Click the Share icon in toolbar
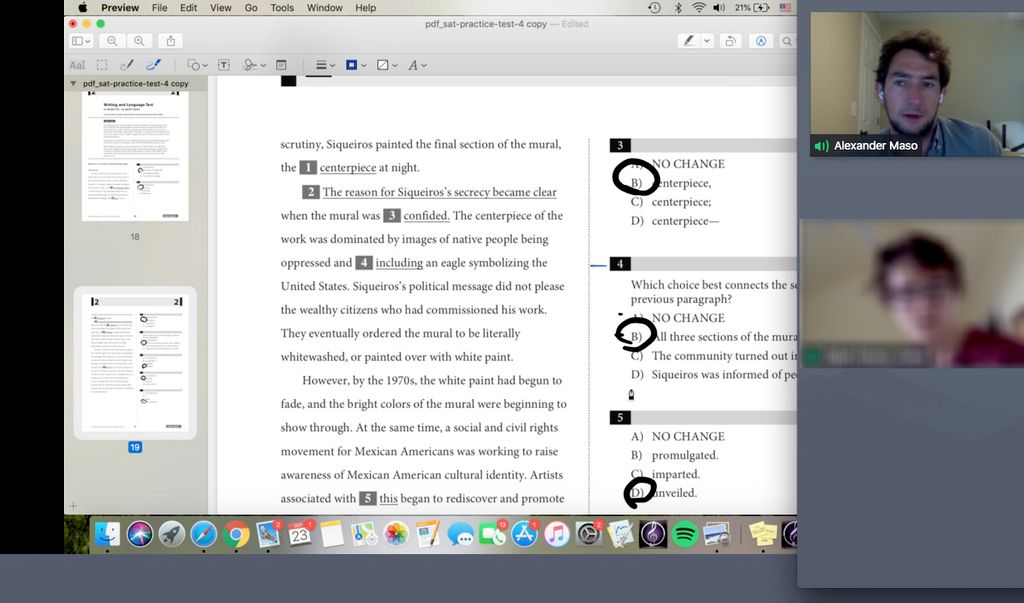The image size is (1024, 603). point(170,41)
